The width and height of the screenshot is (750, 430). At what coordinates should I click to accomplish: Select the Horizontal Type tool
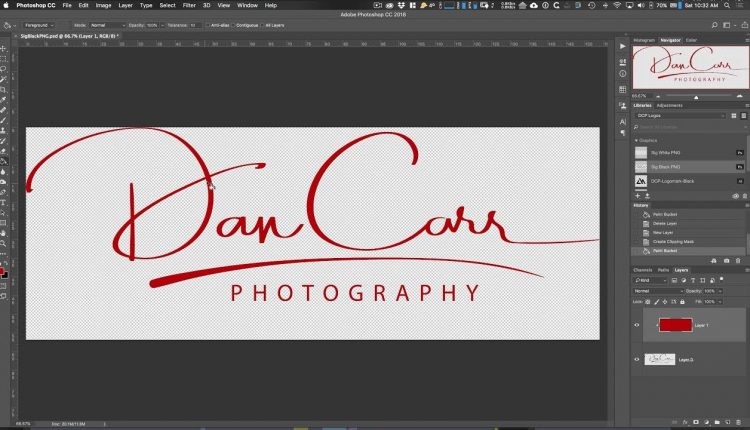[3, 202]
